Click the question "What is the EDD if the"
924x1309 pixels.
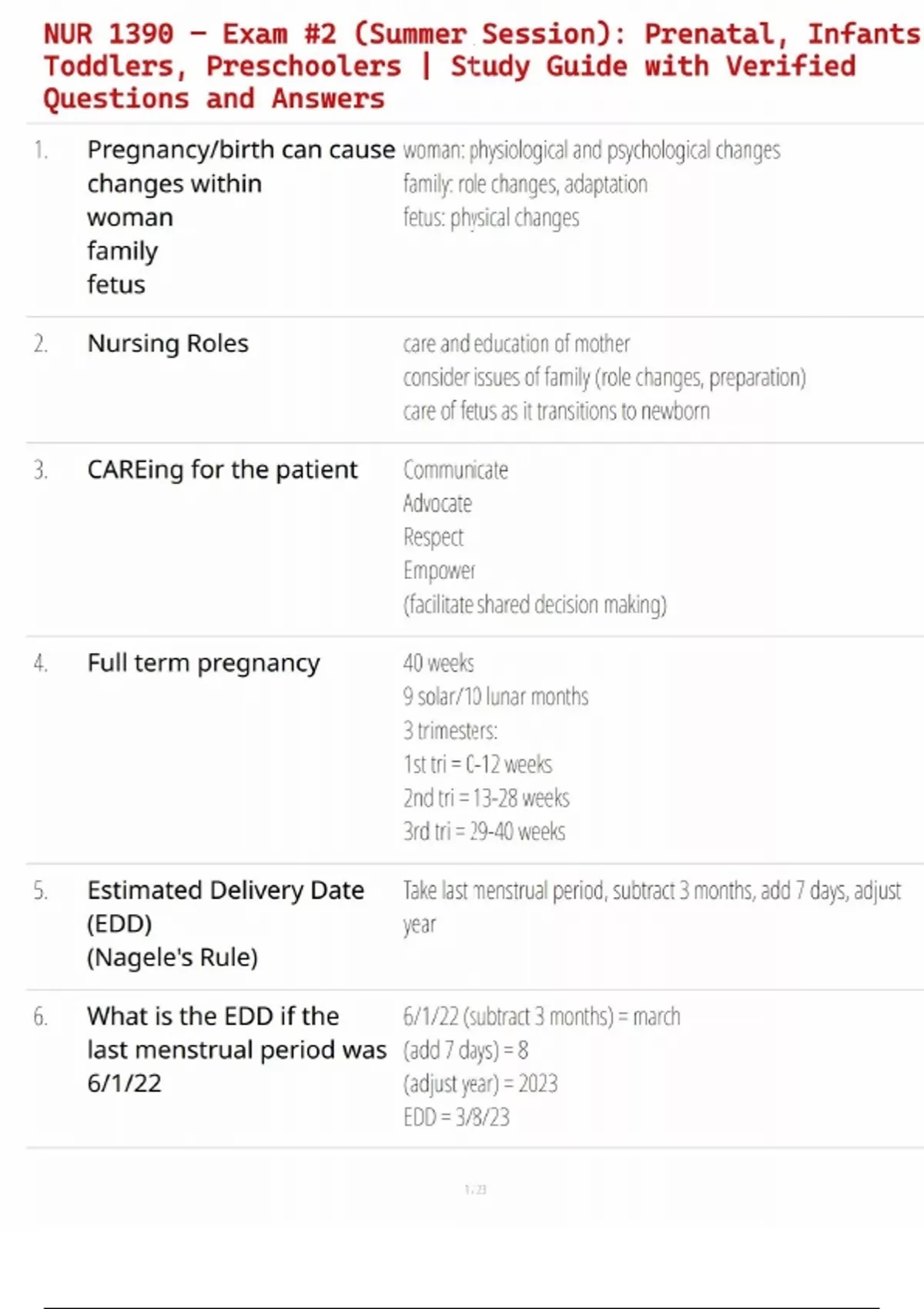pos(213,1016)
